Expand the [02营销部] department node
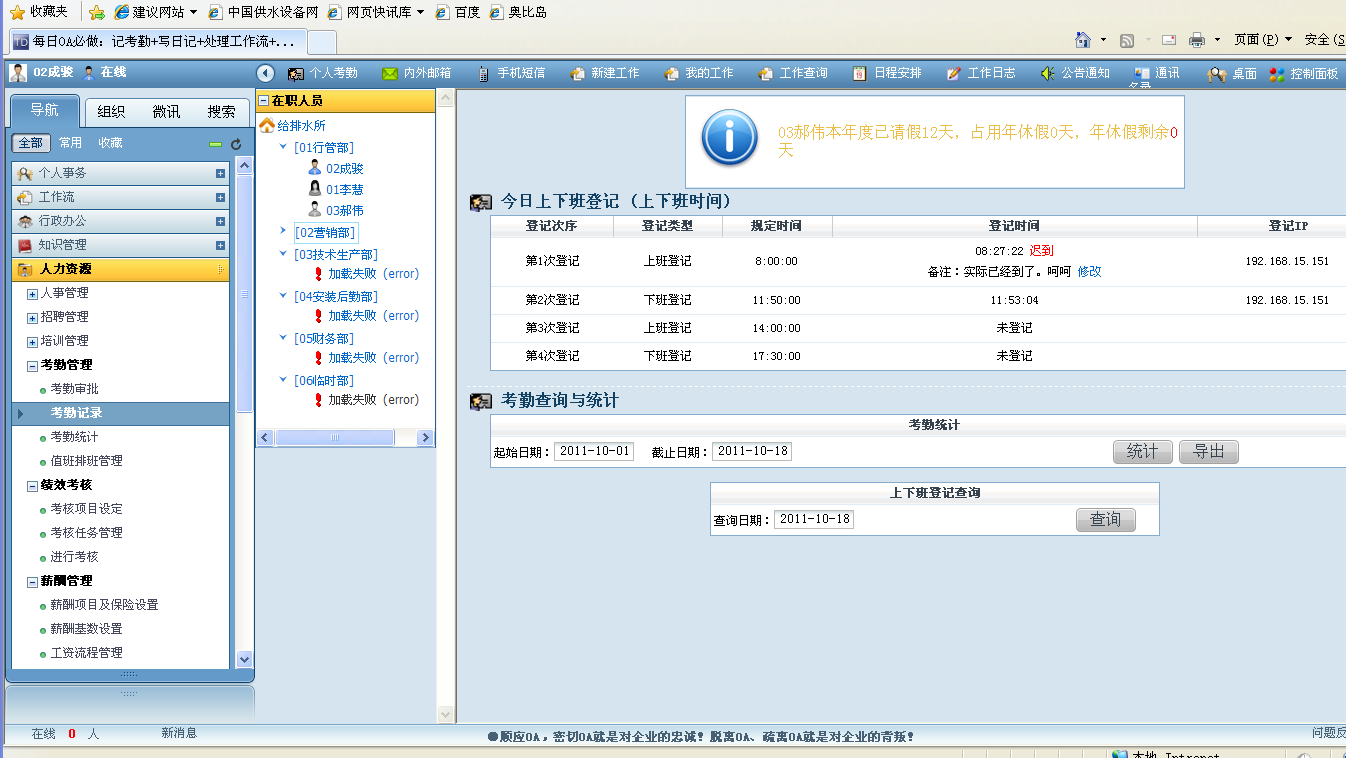1346x758 pixels. coord(283,231)
